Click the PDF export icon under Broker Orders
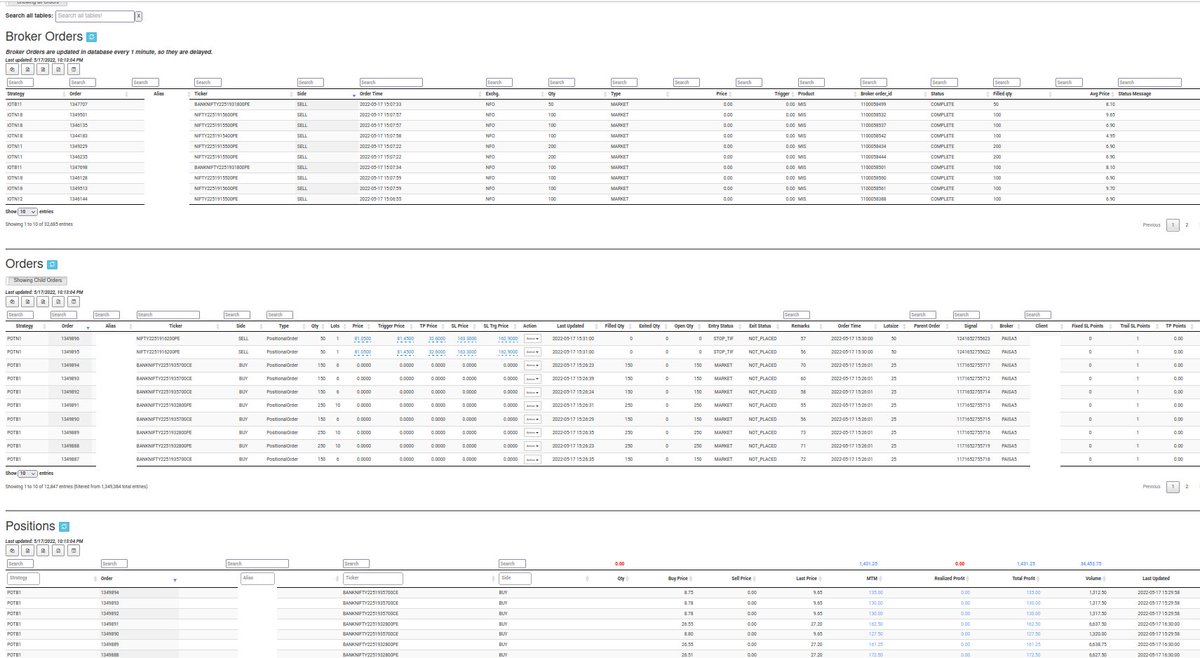Image resolution: width=1200 pixels, height=658 pixels. pos(58,68)
